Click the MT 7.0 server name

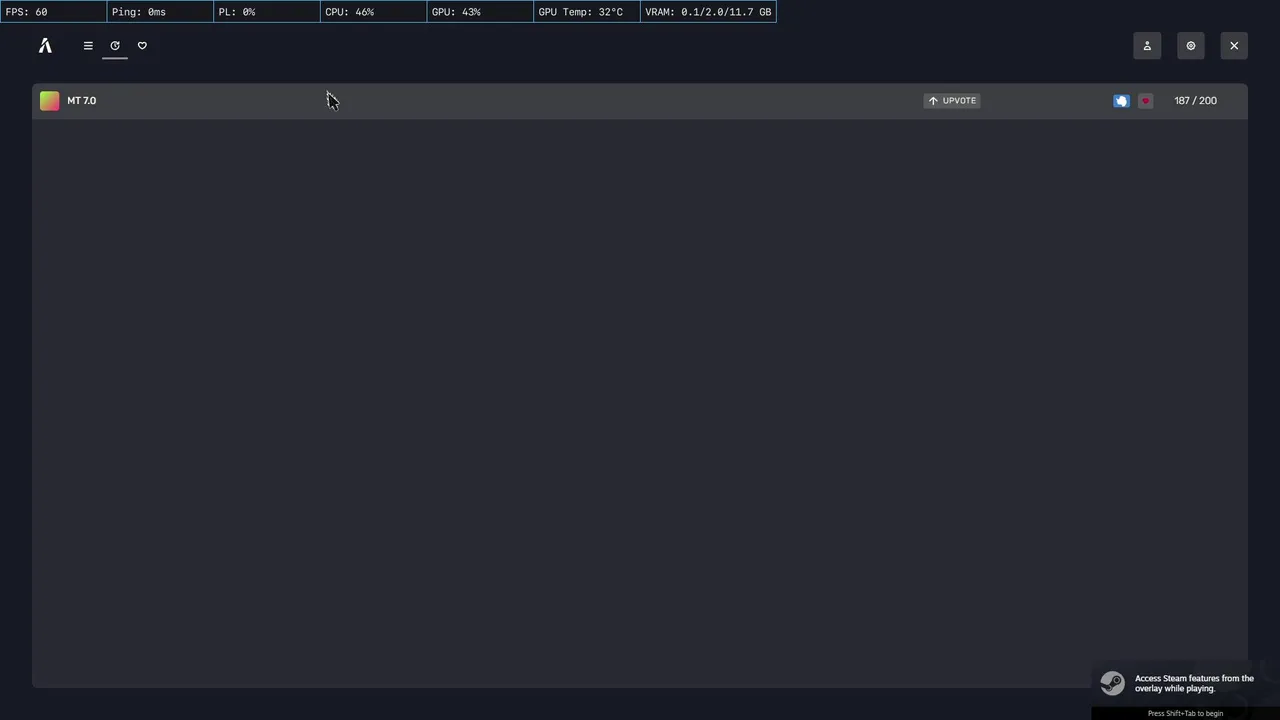pyautogui.click(x=82, y=101)
